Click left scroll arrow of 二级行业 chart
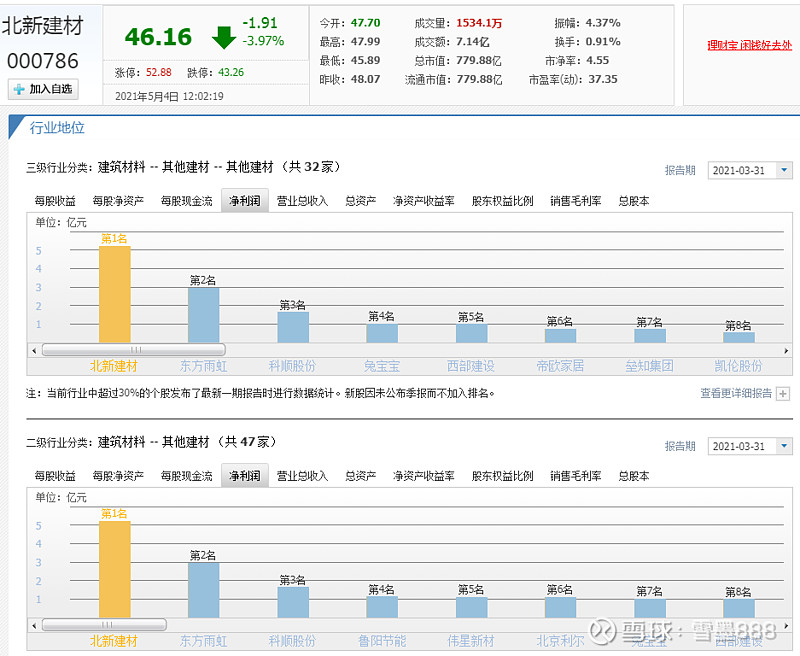Viewport: 800px width, 656px height. point(34,625)
